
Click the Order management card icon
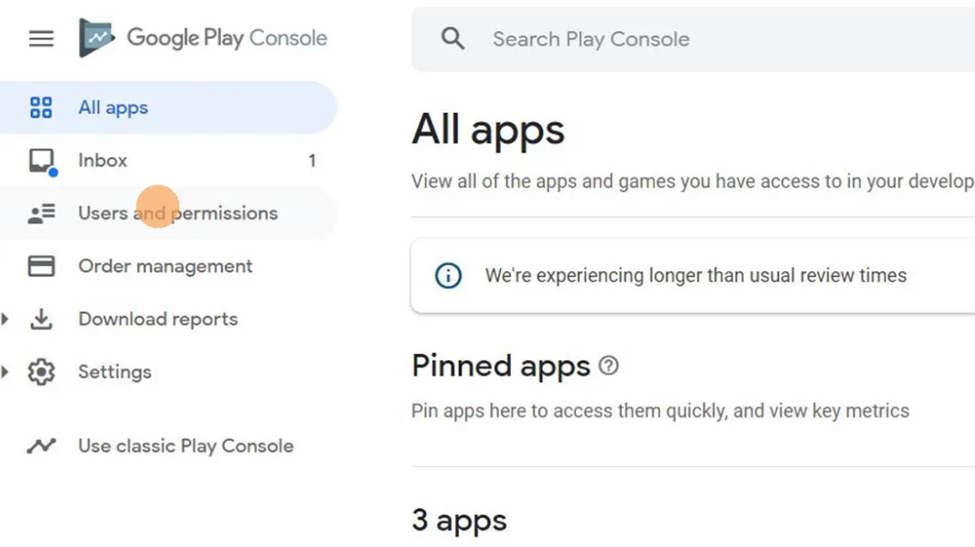[41, 266]
